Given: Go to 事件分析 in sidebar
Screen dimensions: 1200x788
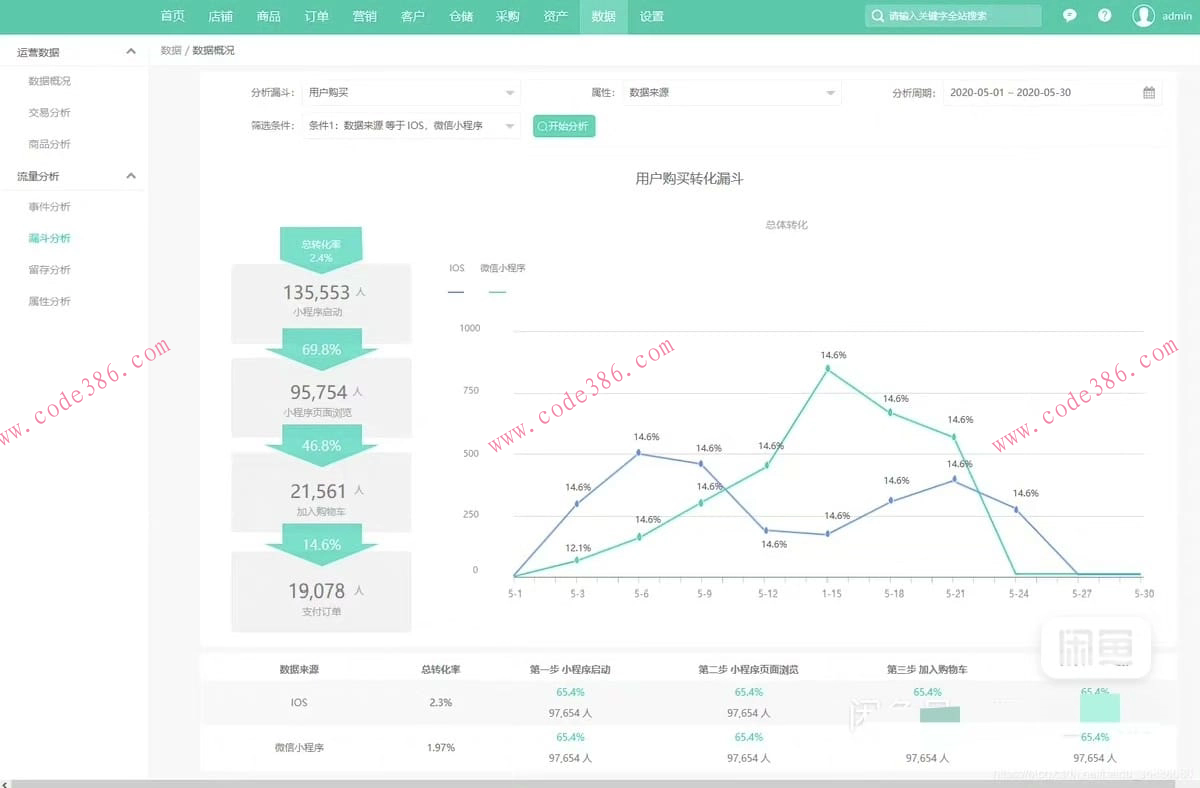Looking at the screenshot, I should [x=49, y=207].
